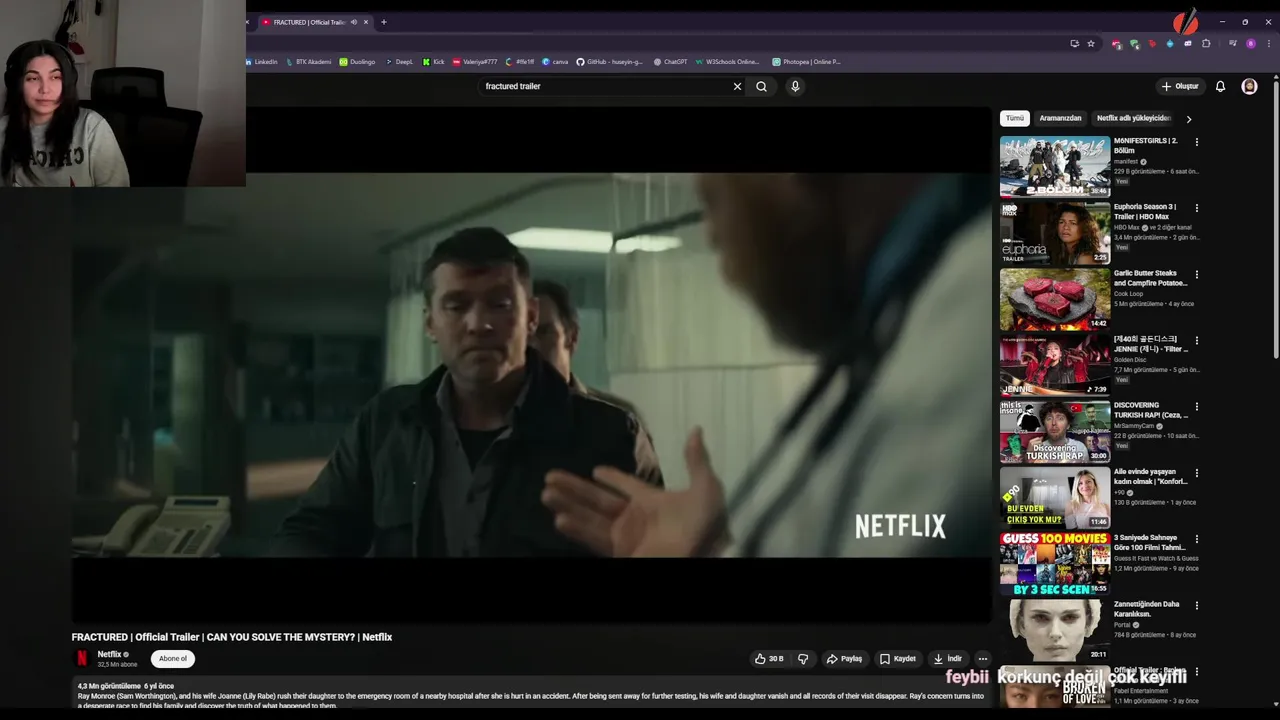Save the video using Kaydet
The height and width of the screenshot is (720, 1280).
click(897, 659)
